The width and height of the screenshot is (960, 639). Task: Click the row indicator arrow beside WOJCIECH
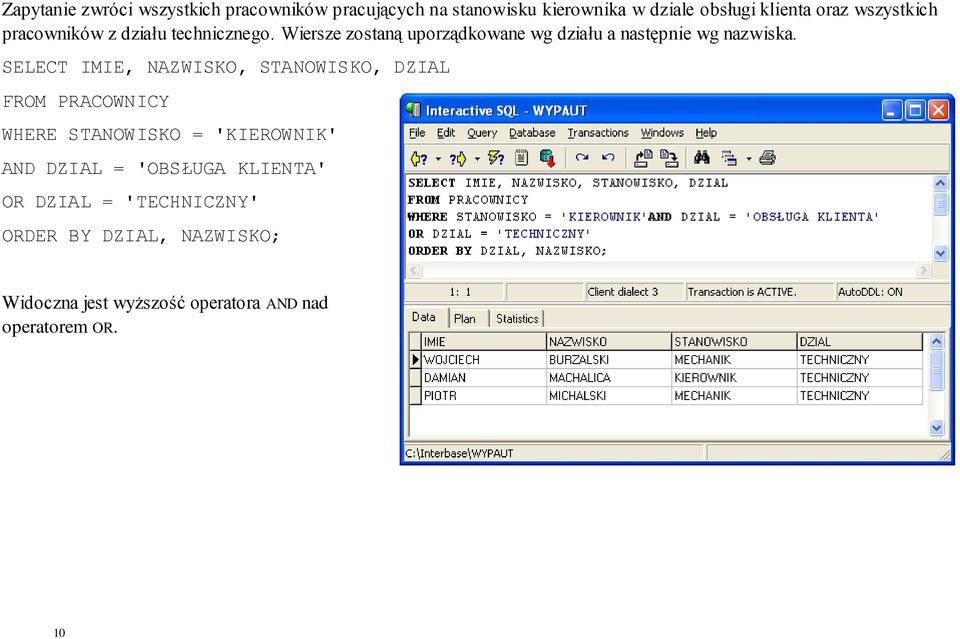[416, 360]
